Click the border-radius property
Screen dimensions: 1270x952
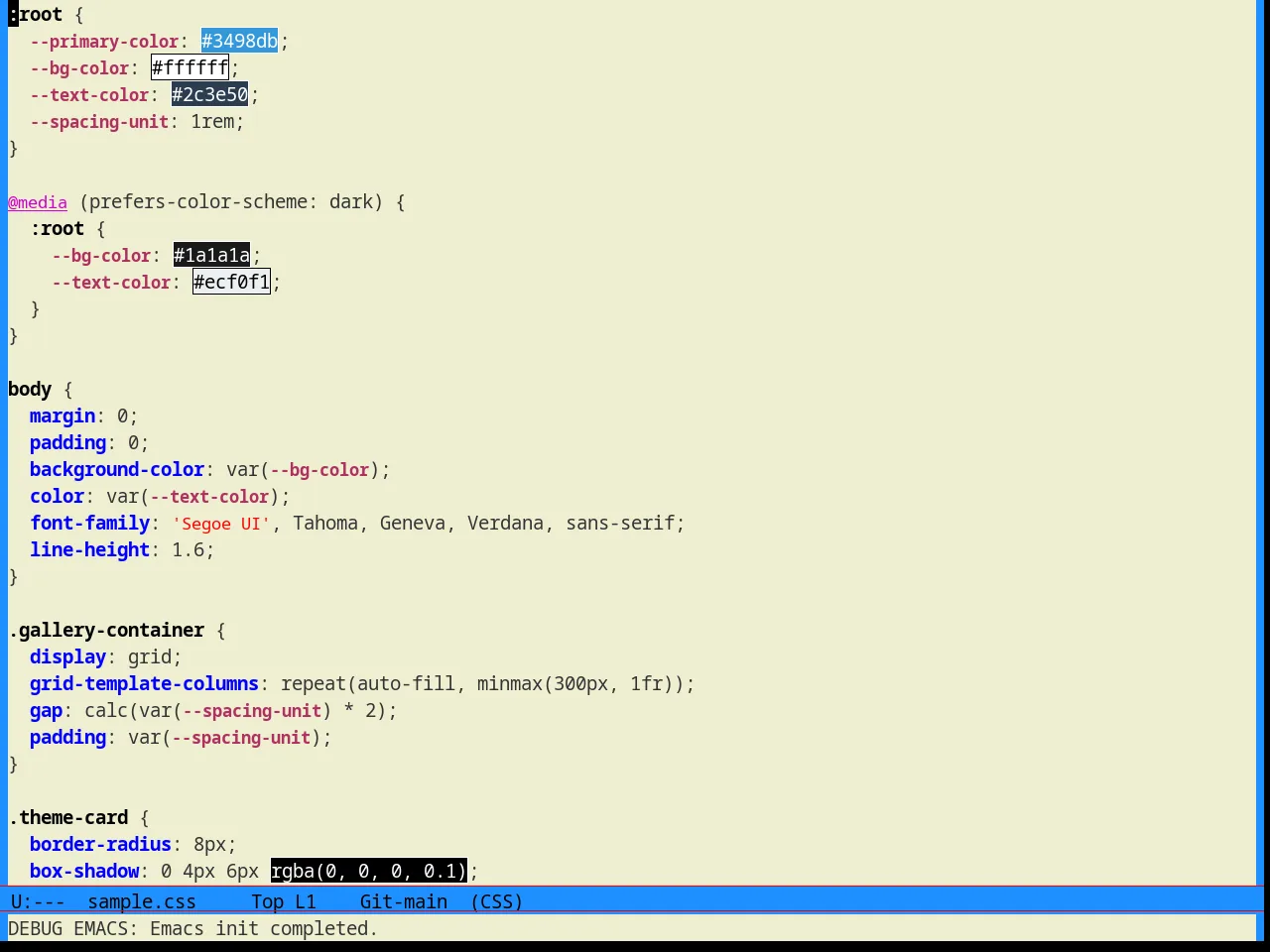click(100, 844)
